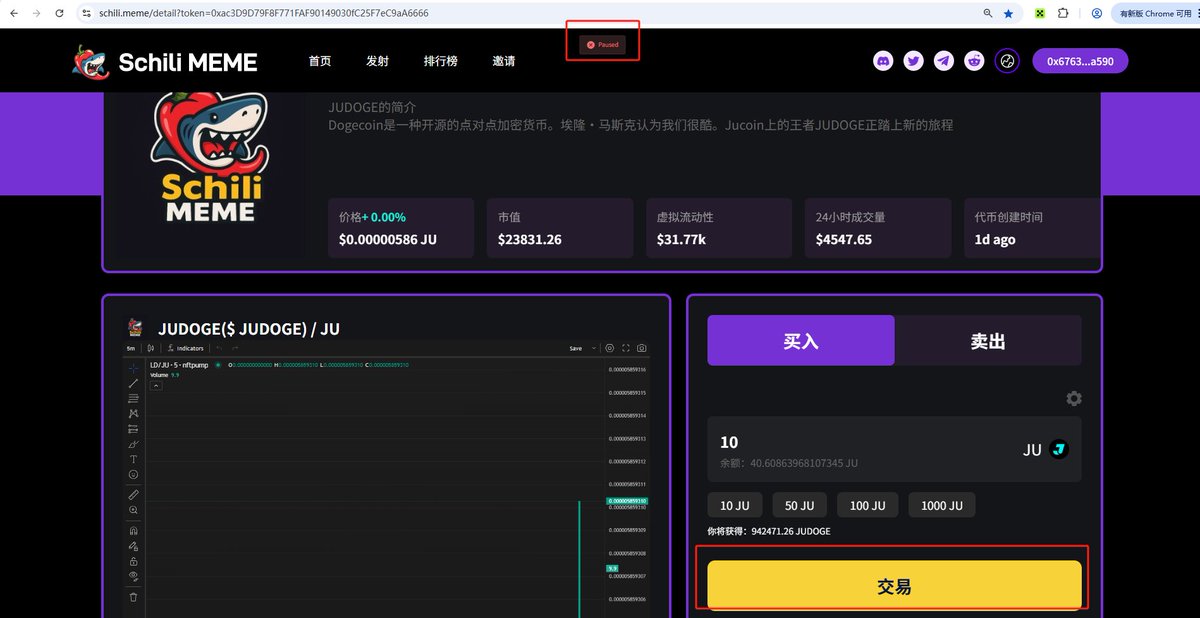This screenshot has width=1200, height=618.
Task: Open the 发射 launch menu item
Action: click(377, 61)
